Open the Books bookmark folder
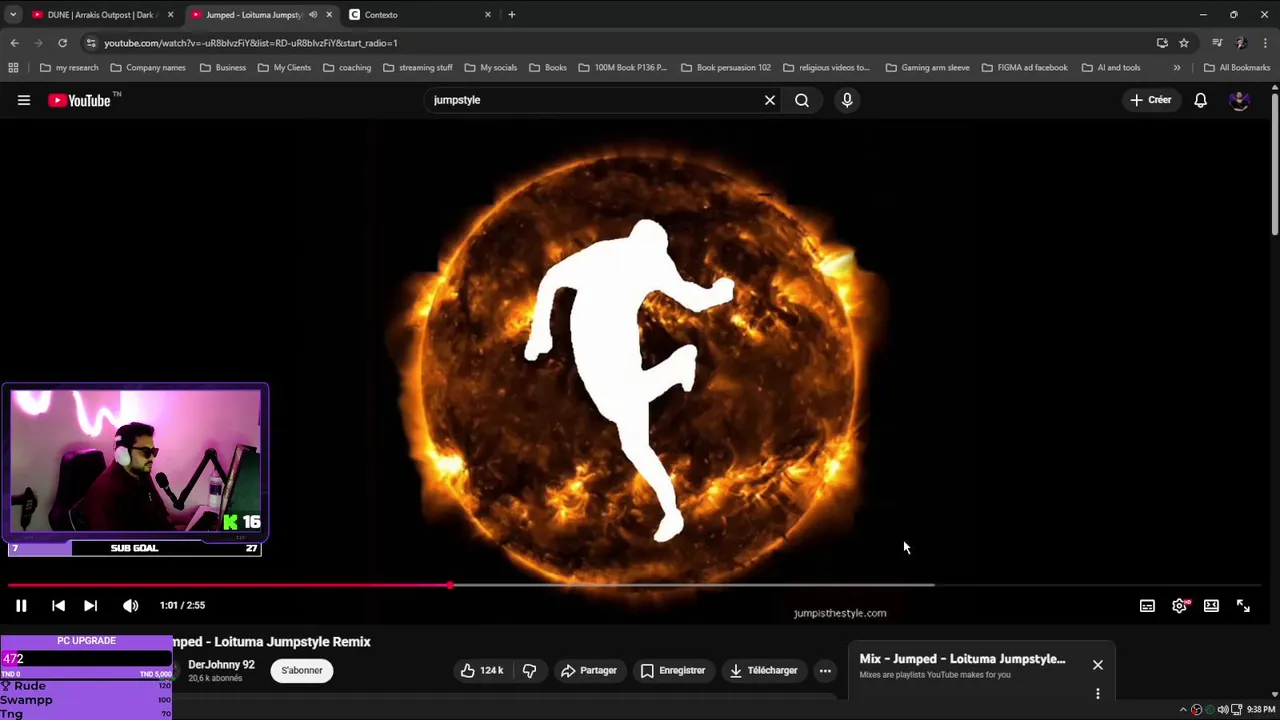The image size is (1280, 720). pos(548,68)
